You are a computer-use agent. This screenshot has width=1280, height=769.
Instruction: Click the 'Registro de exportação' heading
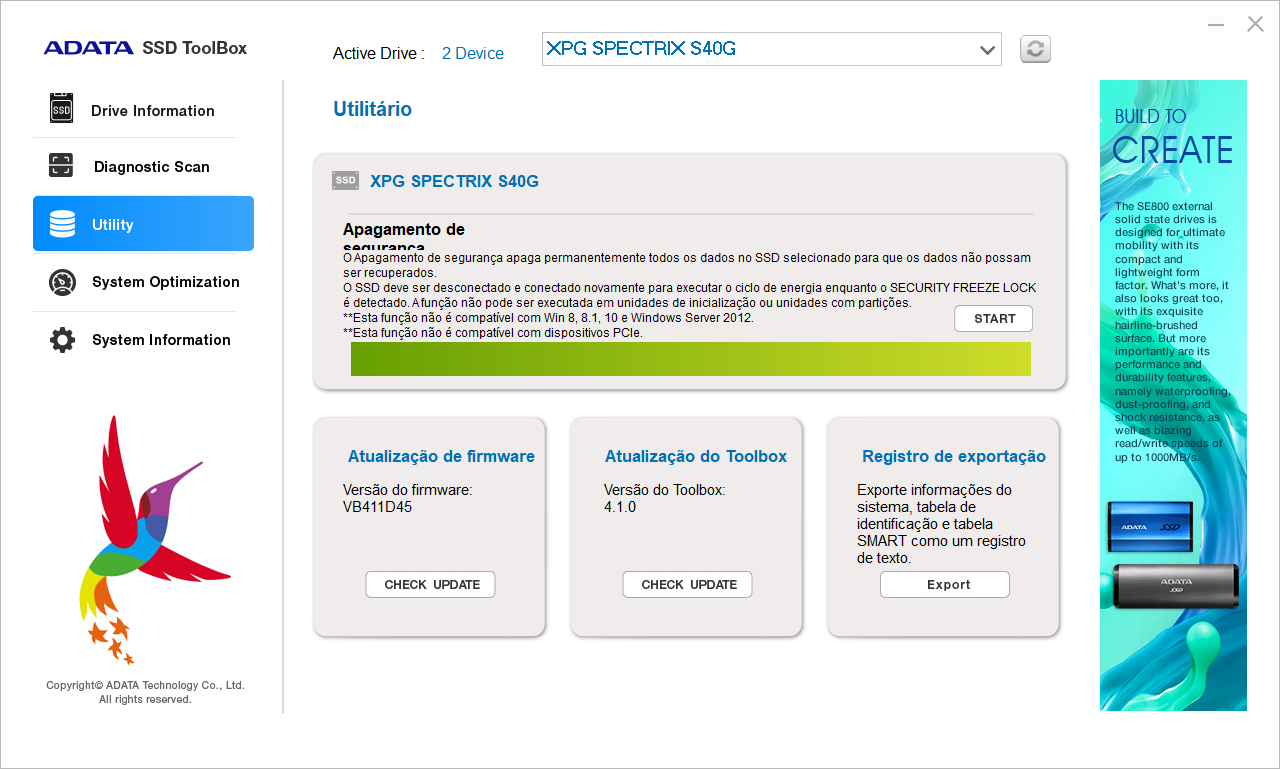[x=954, y=457]
